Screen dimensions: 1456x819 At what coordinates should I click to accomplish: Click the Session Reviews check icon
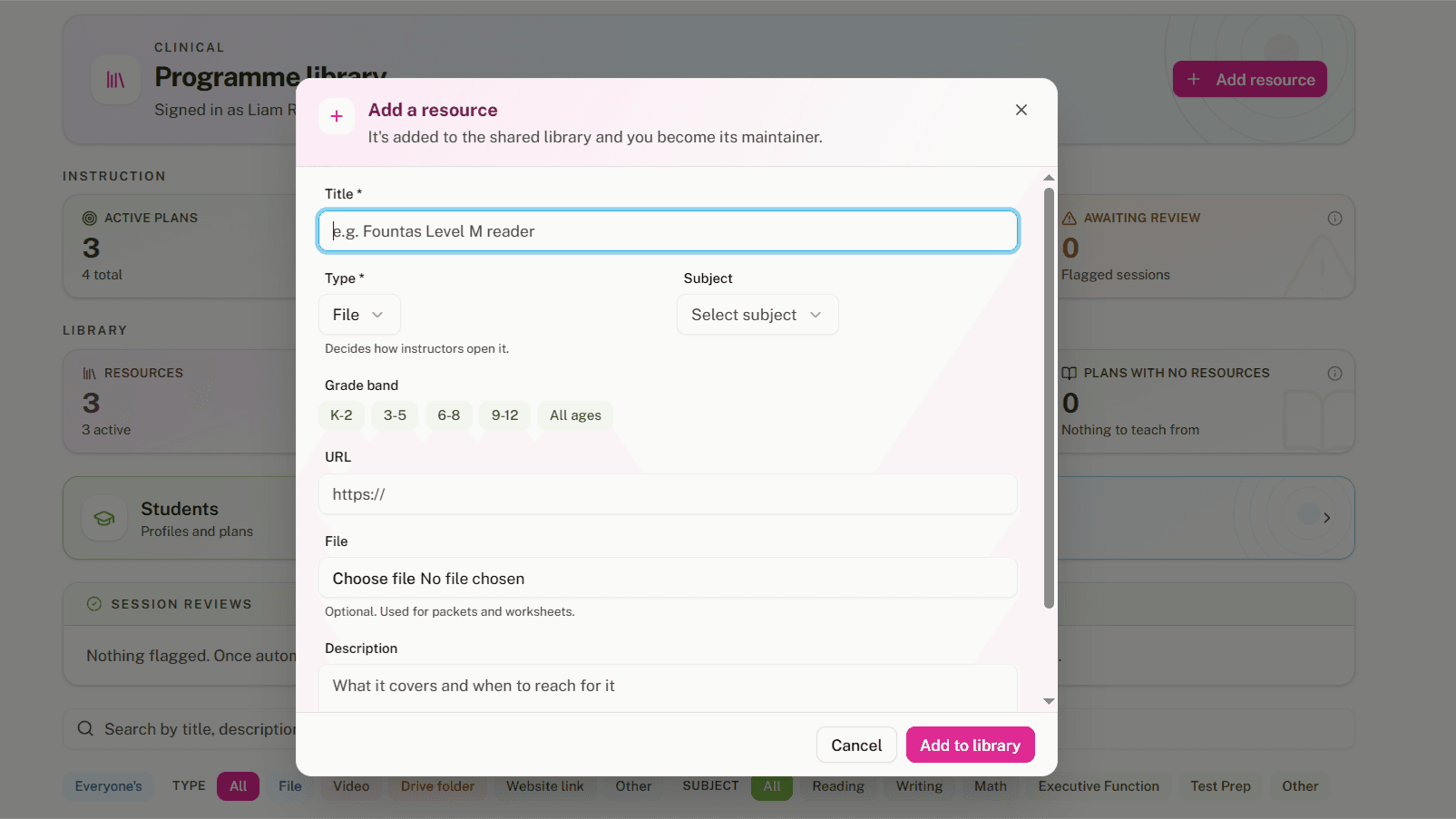click(93, 604)
